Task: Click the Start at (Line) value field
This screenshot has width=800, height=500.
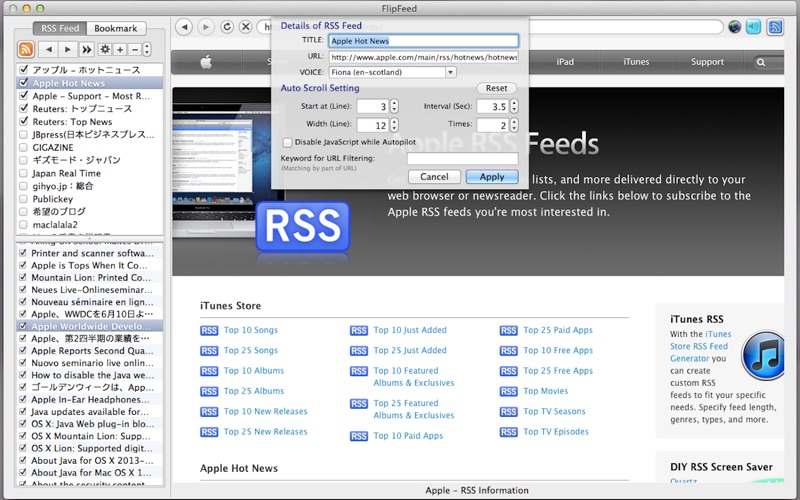Action: (372, 106)
